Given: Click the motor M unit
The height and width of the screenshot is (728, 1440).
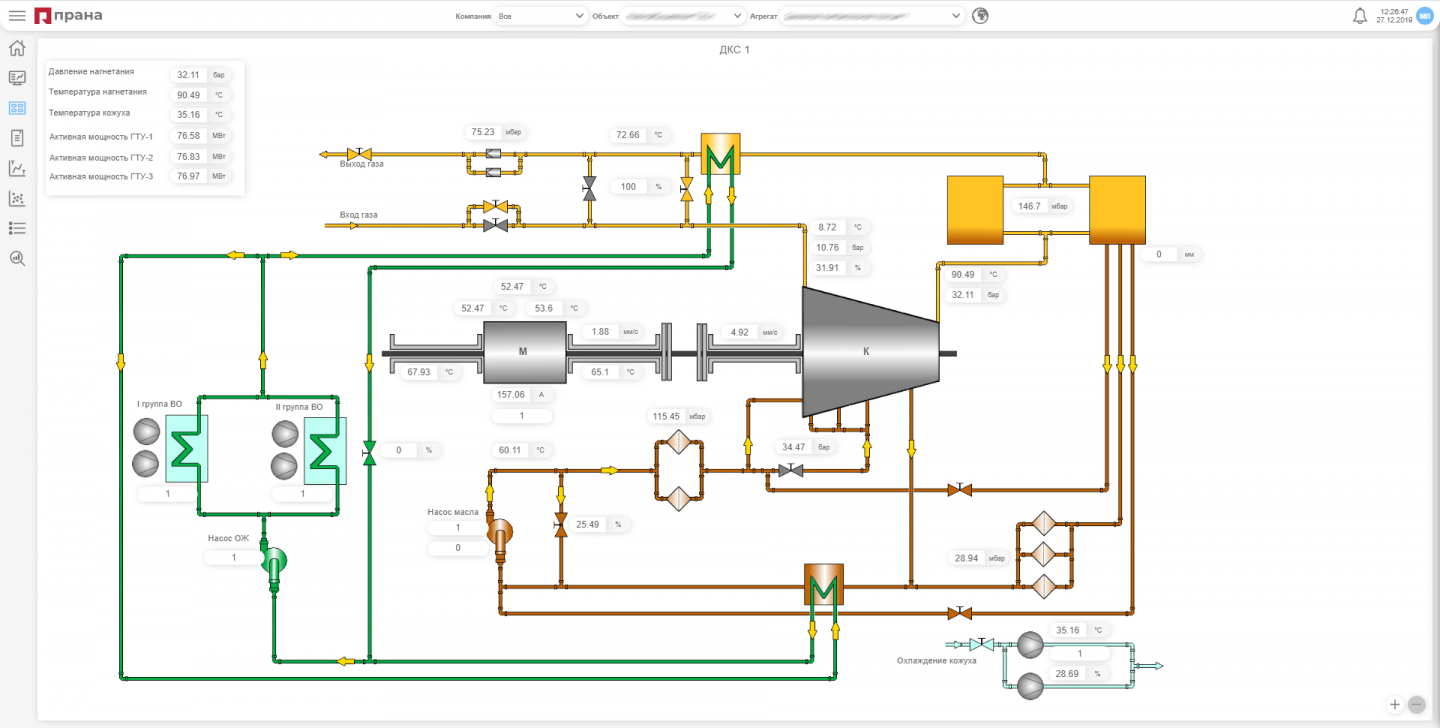Looking at the screenshot, I should [x=524, y=352].
